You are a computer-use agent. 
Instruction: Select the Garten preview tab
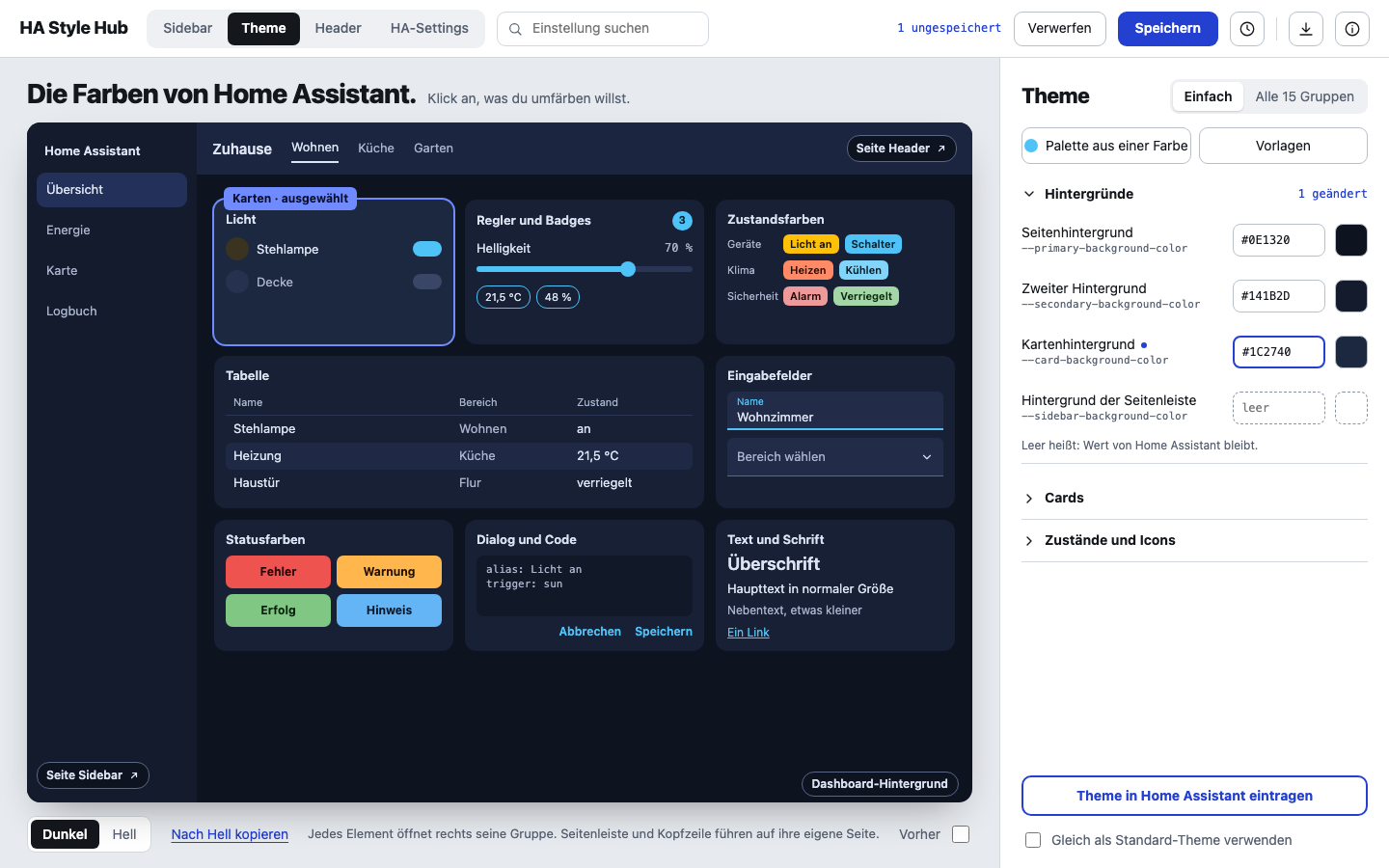pyautogui.click(x=433, y=148)
